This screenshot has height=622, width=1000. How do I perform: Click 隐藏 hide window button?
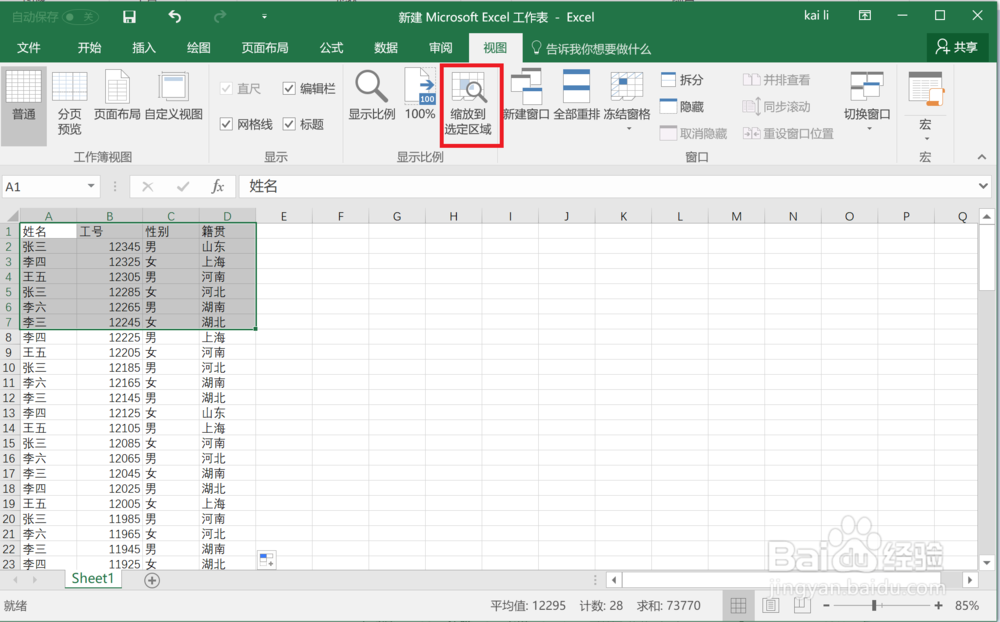pyautogui.click(x=682, y=107)
